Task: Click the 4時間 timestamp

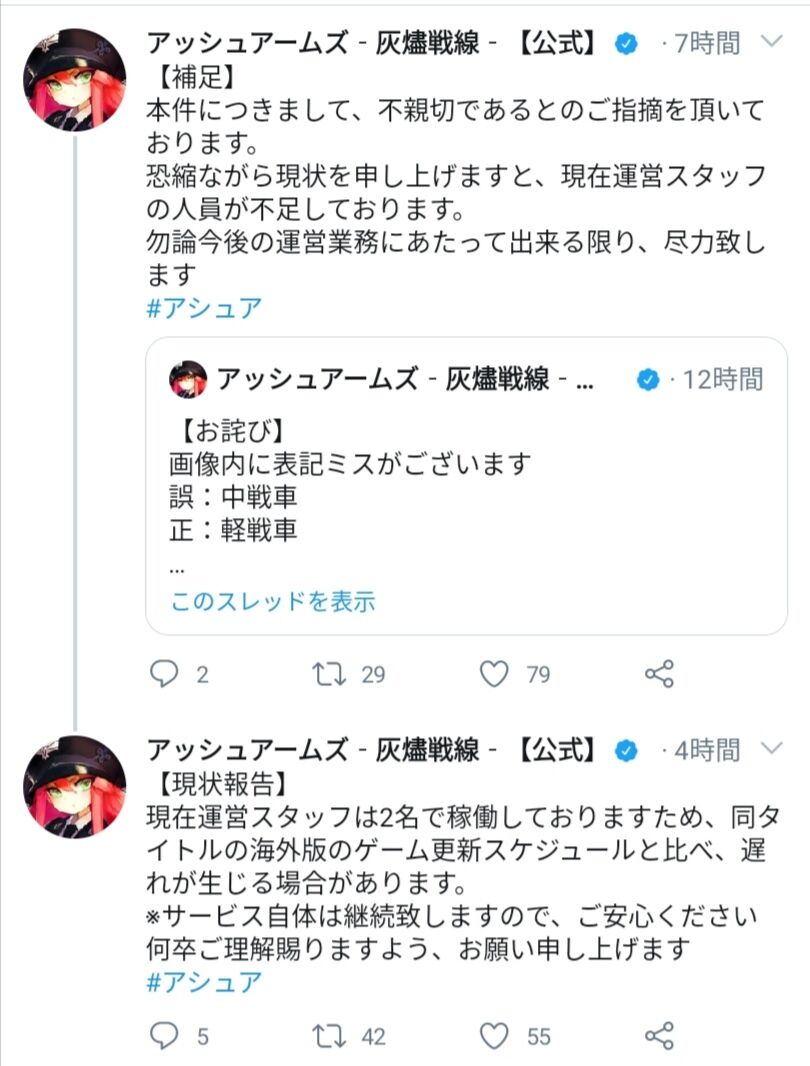Action: click(x=707, y=751)
